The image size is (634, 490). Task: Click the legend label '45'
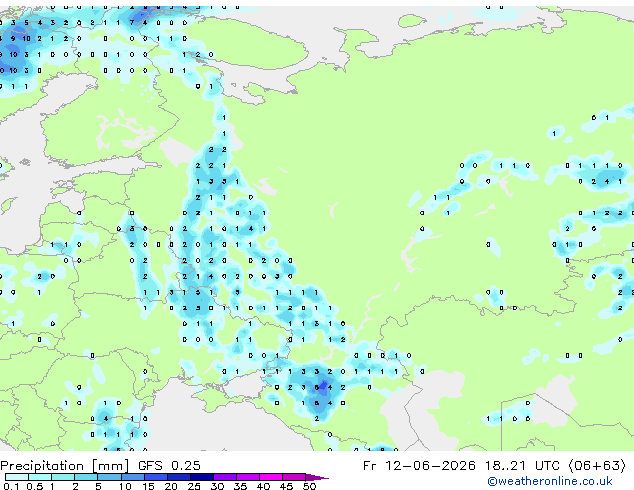click(286, 486)
